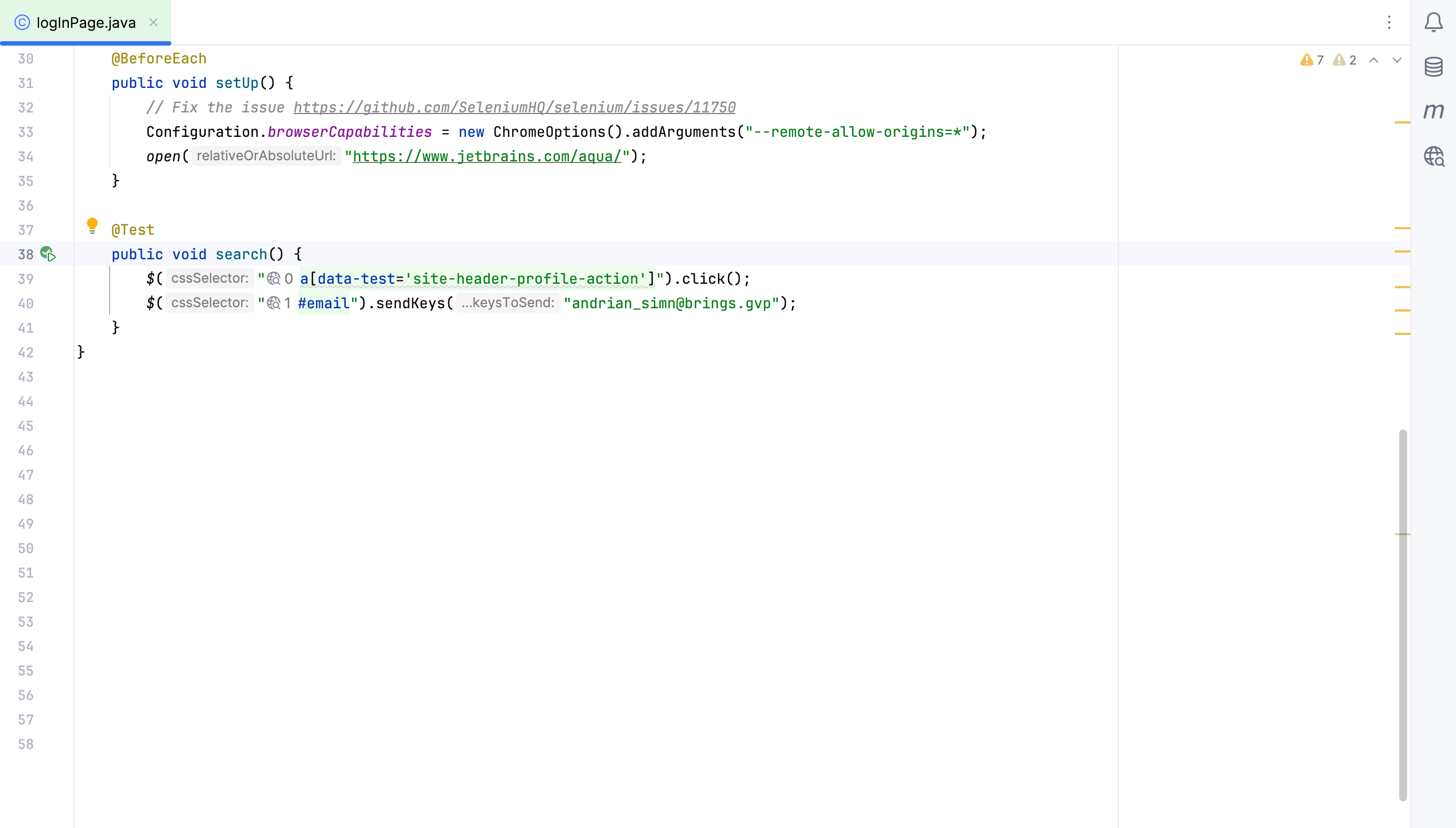
Task: Click the web locator icon on line 40
Action: coord(274,303)
